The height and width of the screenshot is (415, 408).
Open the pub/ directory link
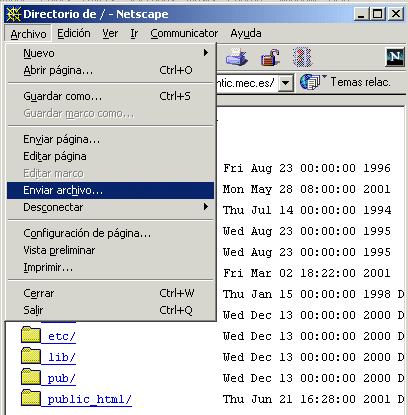(61, 378)
